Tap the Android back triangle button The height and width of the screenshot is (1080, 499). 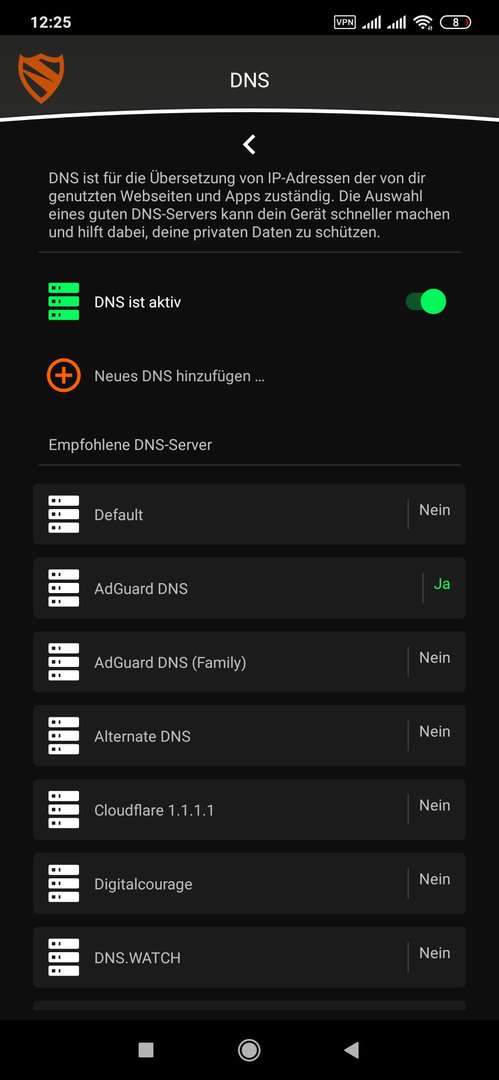352,1050
